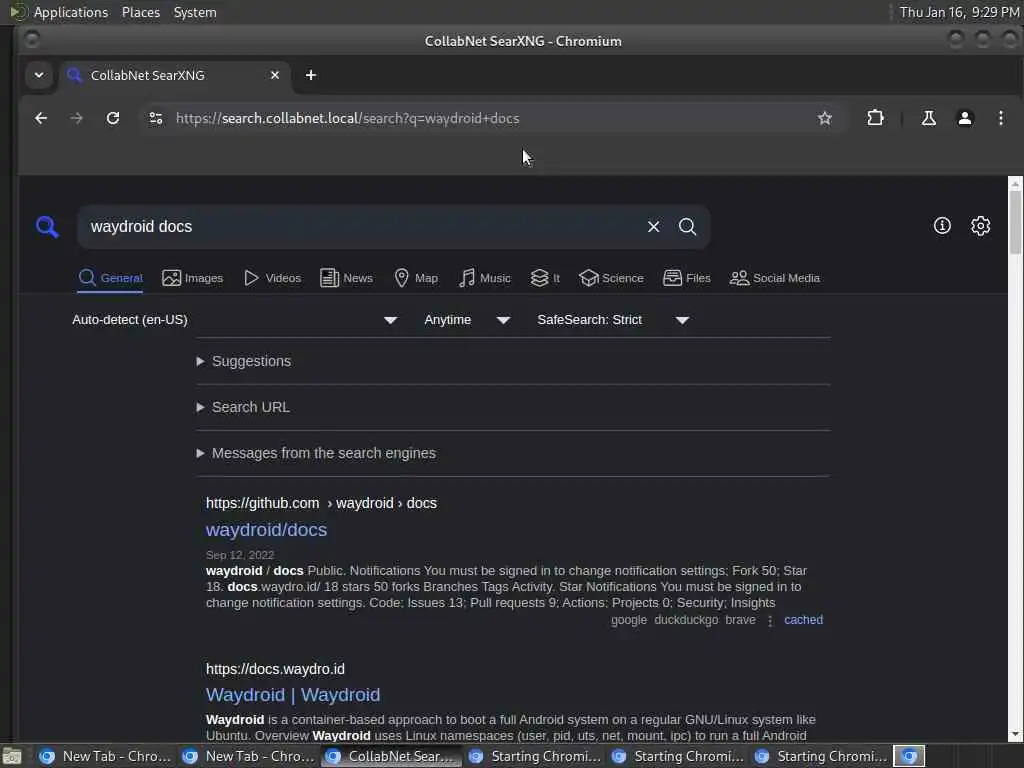Switch to News category

[x=347, y=278]
